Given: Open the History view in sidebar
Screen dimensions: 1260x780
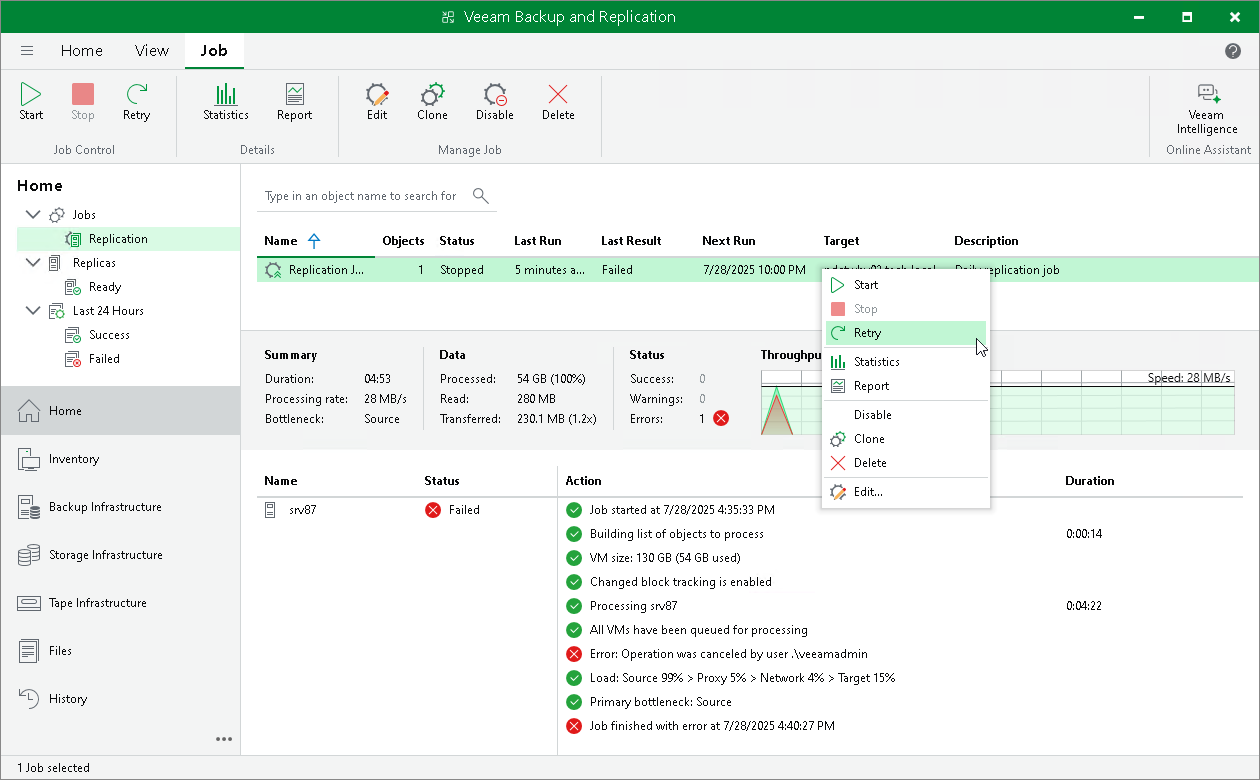Looking at the screenshot, I should (120, 699).
